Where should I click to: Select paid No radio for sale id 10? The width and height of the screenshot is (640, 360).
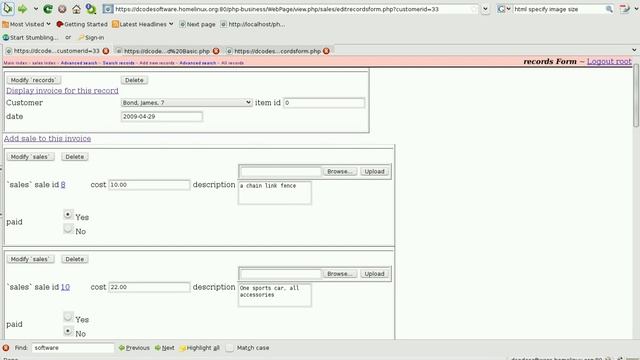68,331
